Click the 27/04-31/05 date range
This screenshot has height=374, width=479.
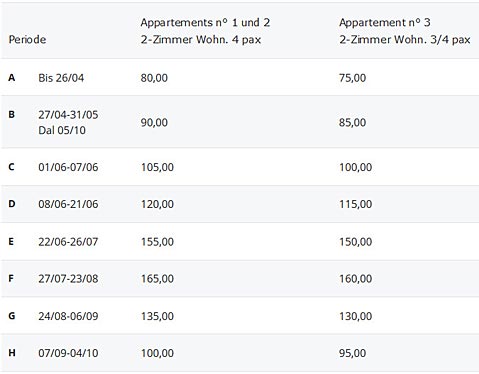click(68, 115)
